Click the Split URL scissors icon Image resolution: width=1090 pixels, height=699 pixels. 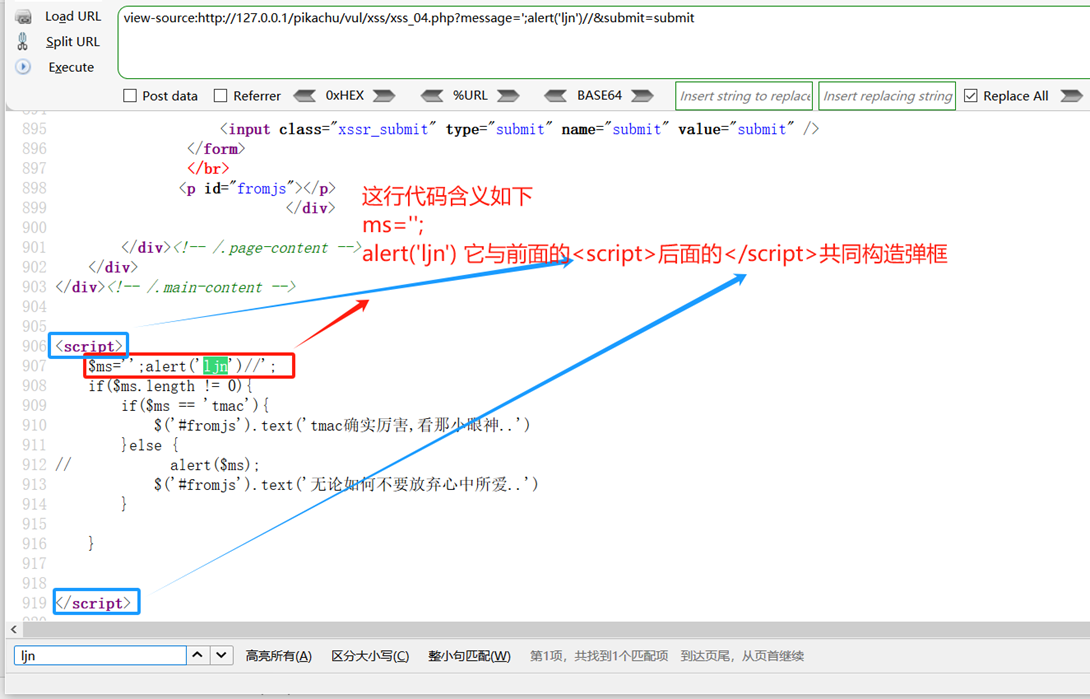(23, 42)
